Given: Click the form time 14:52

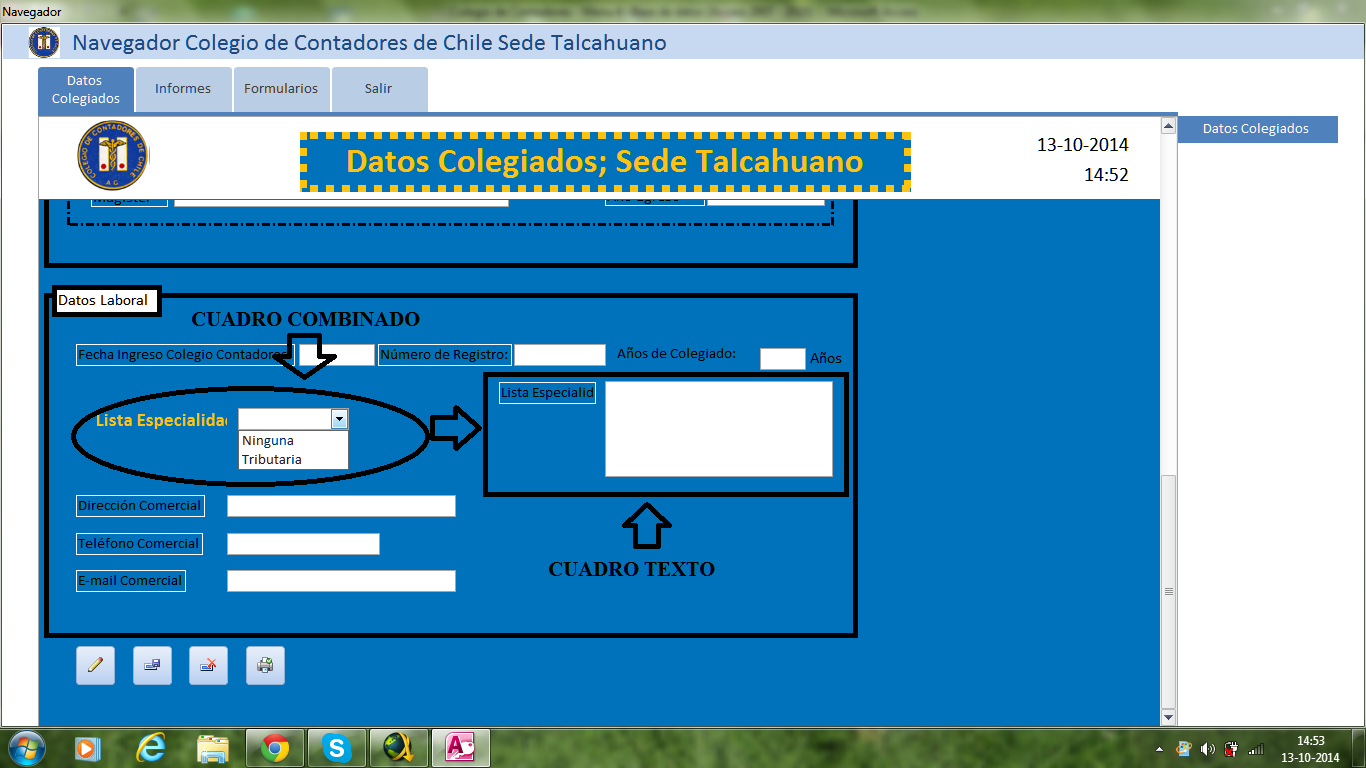Looking at the screenshot, I should click(1106, 175).
